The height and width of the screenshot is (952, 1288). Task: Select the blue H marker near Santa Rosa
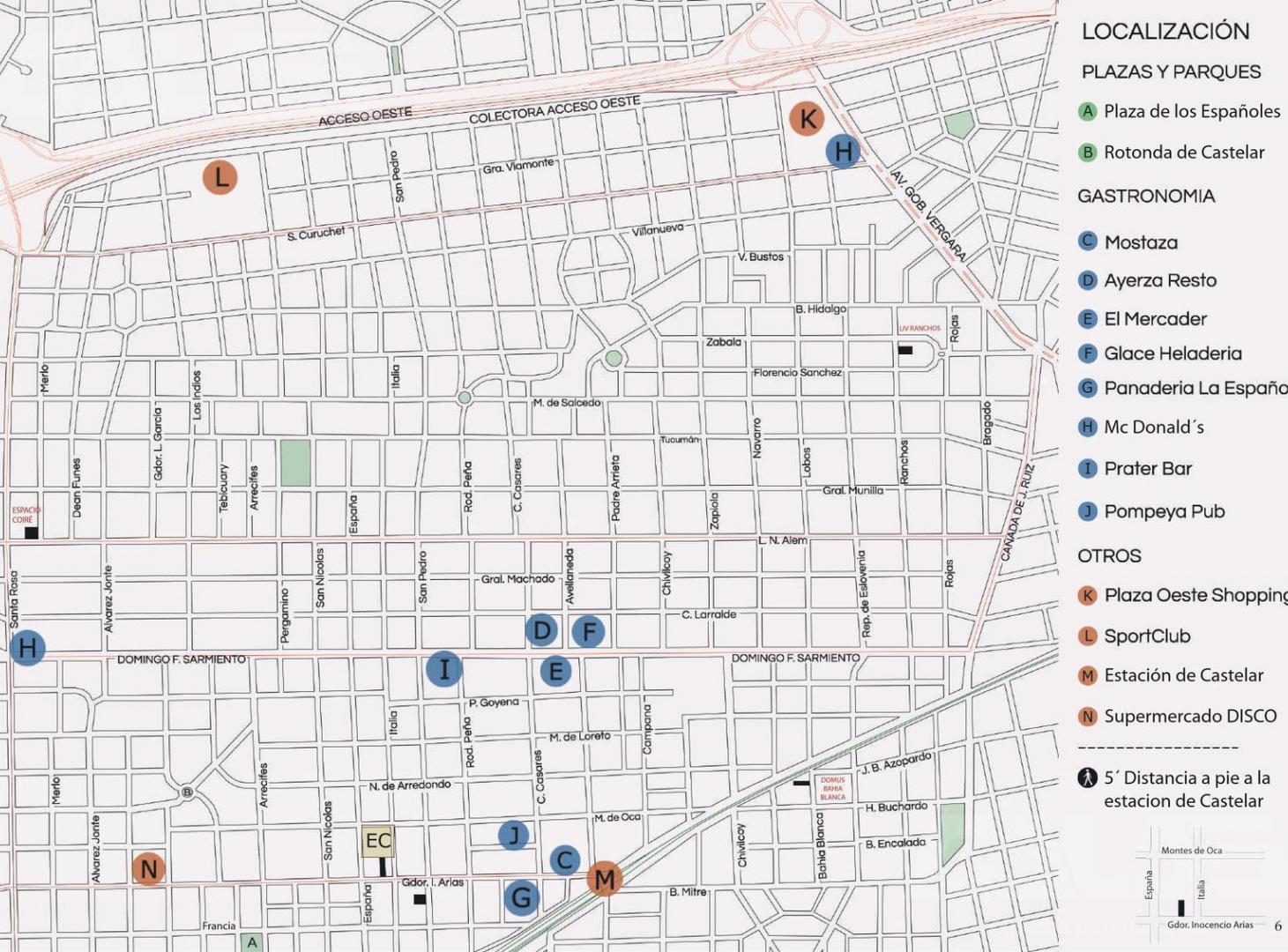point(27,648)
